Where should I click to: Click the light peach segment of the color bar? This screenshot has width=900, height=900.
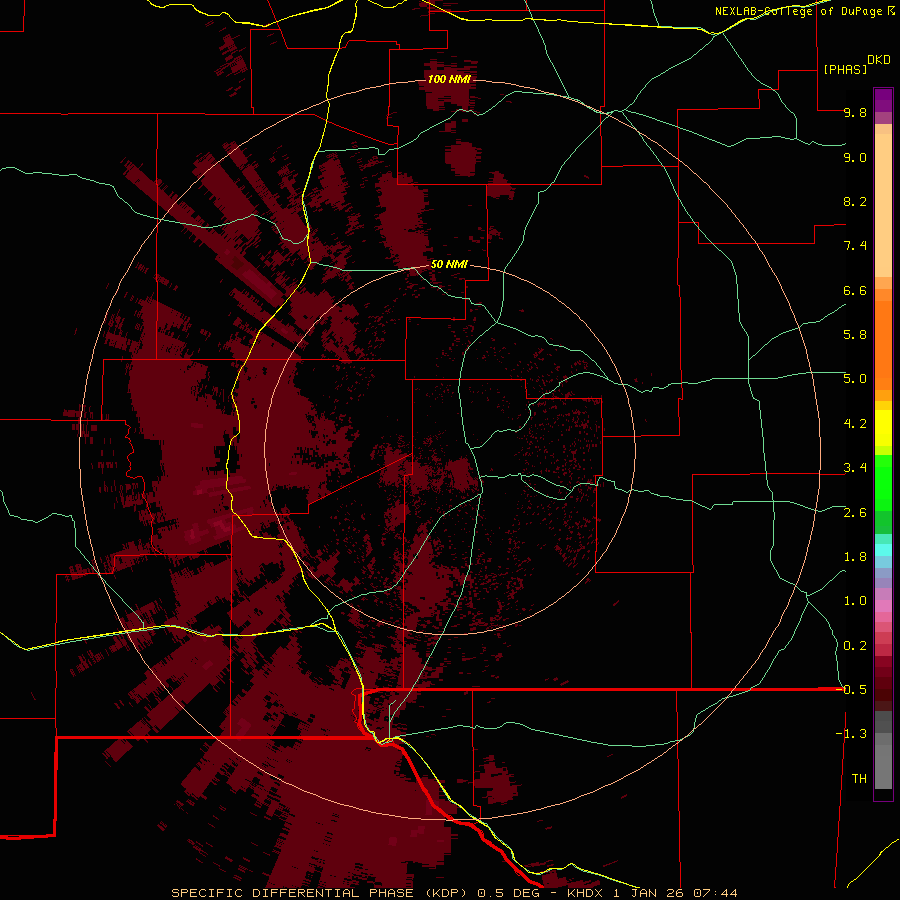tap(883, 205)
